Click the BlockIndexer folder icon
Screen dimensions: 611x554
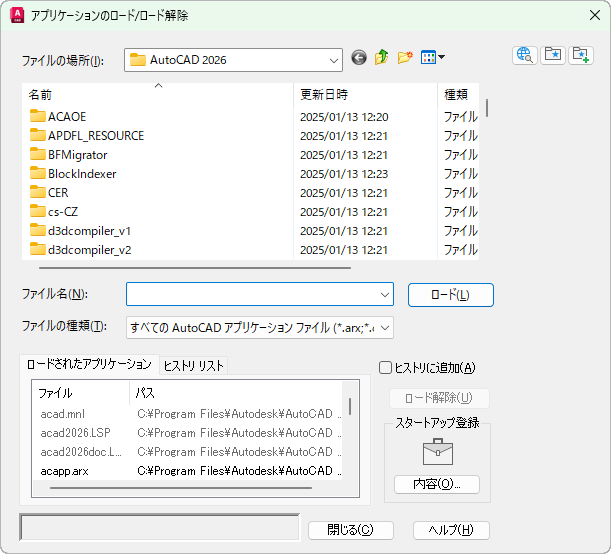(x=37, y=173)
